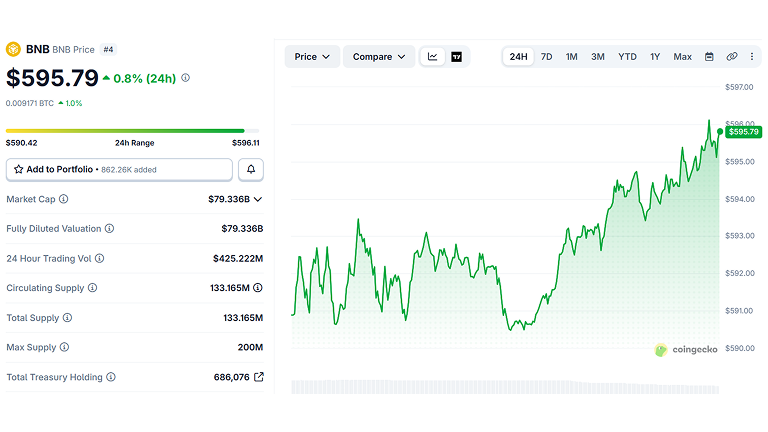Click the 200M max supply value
The width and height of the screenshot is (768, 432).
[x=250, y=347]
